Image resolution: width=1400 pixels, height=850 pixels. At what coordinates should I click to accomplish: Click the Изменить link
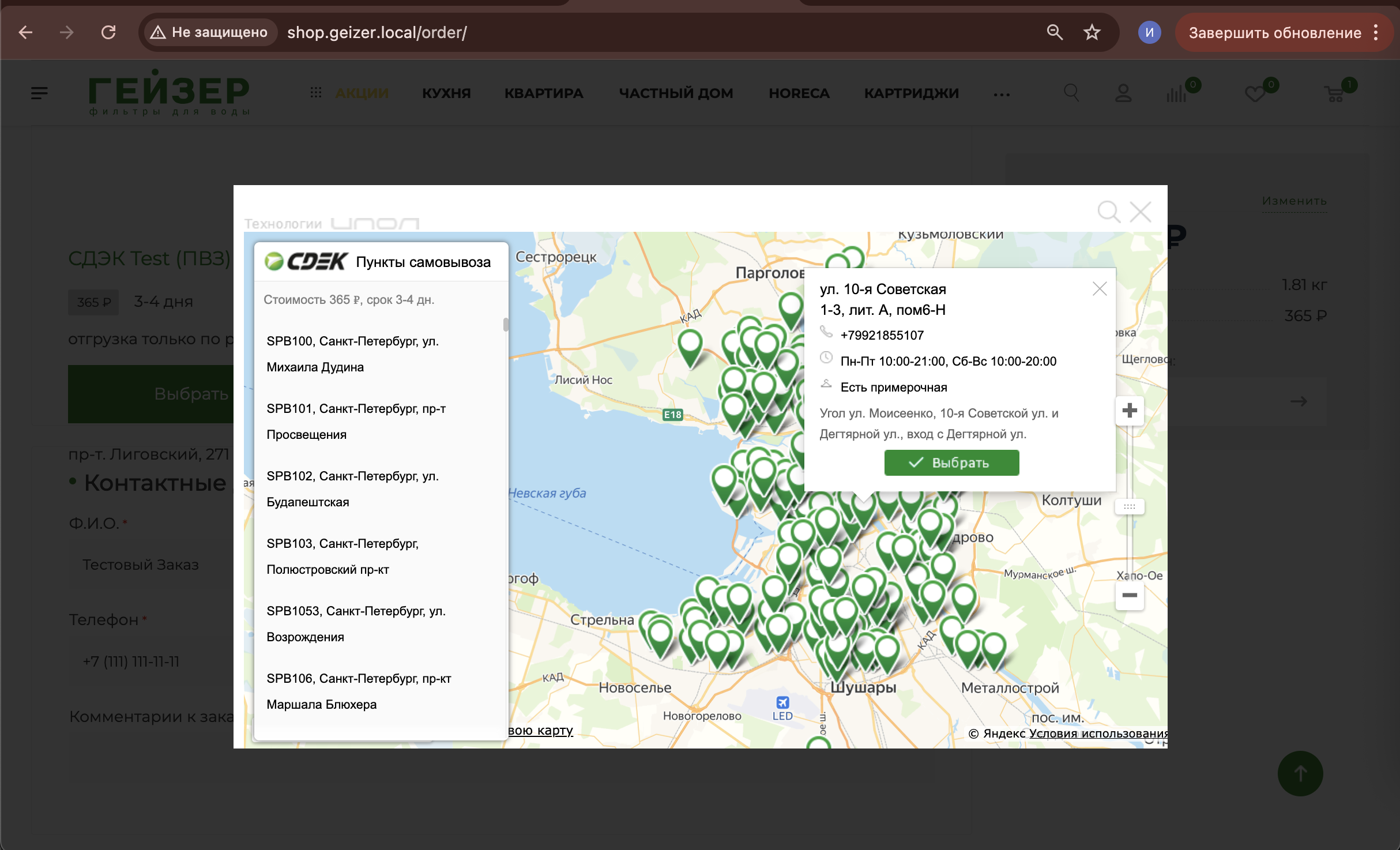(x=1294, y=201)
